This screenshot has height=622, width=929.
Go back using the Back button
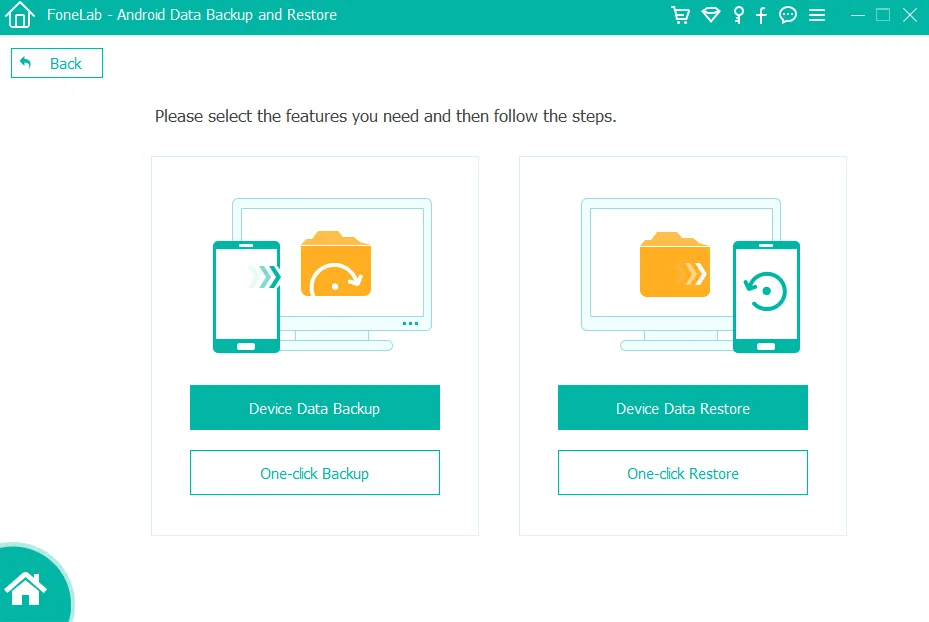click(57, 63)
